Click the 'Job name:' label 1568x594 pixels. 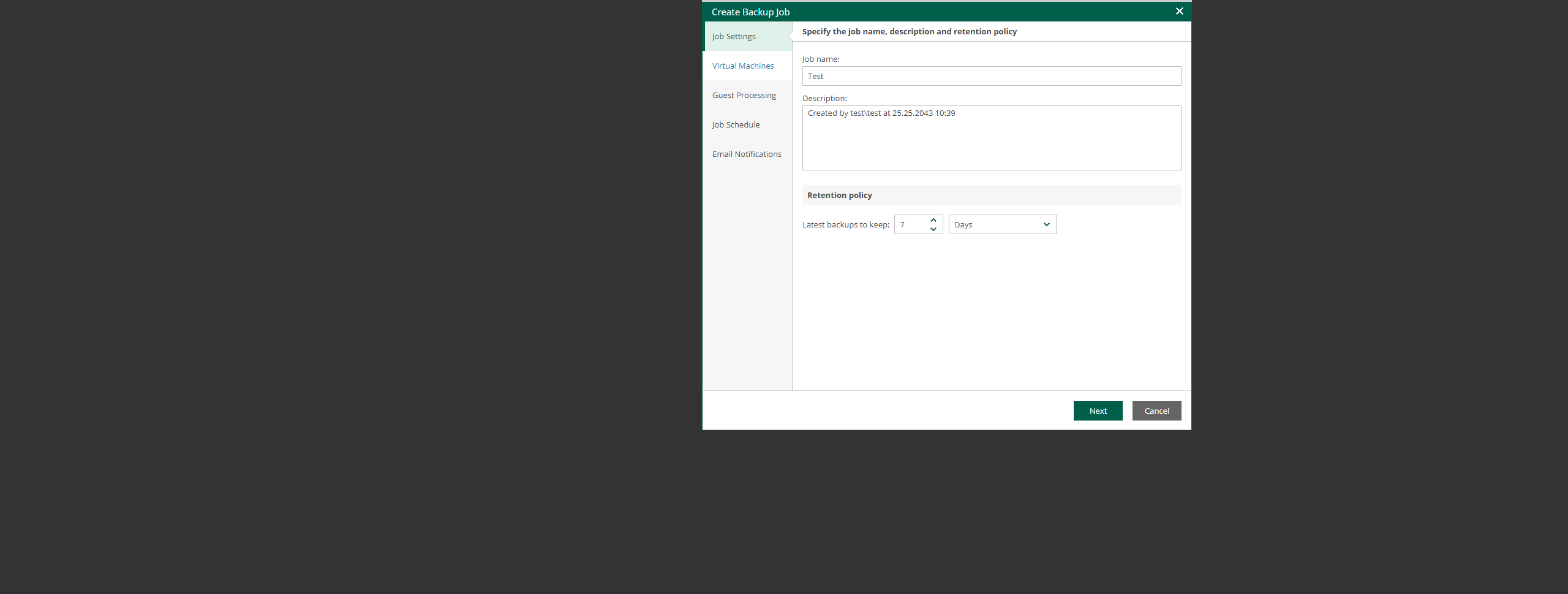821,59
